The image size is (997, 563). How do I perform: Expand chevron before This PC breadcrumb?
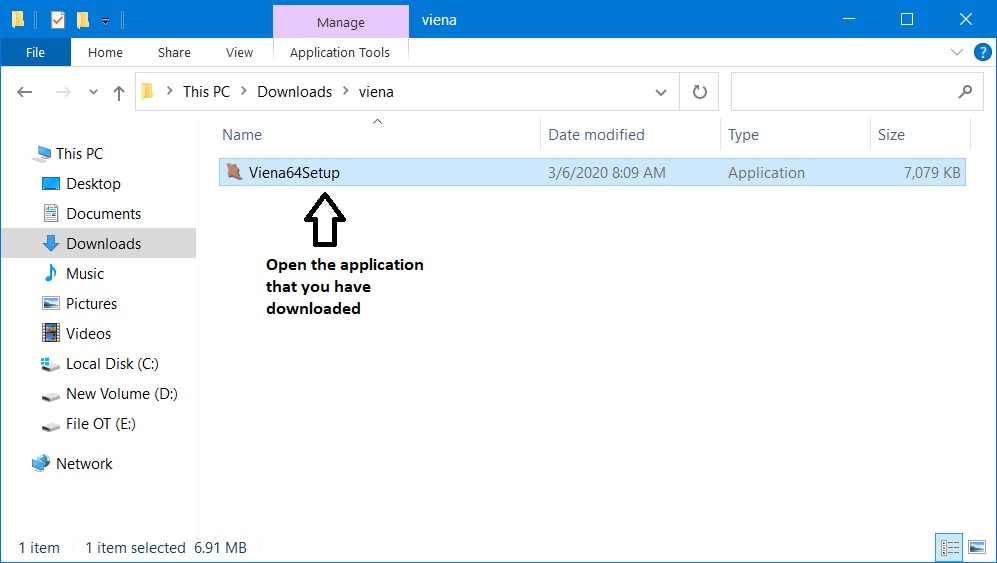[170, 92]
